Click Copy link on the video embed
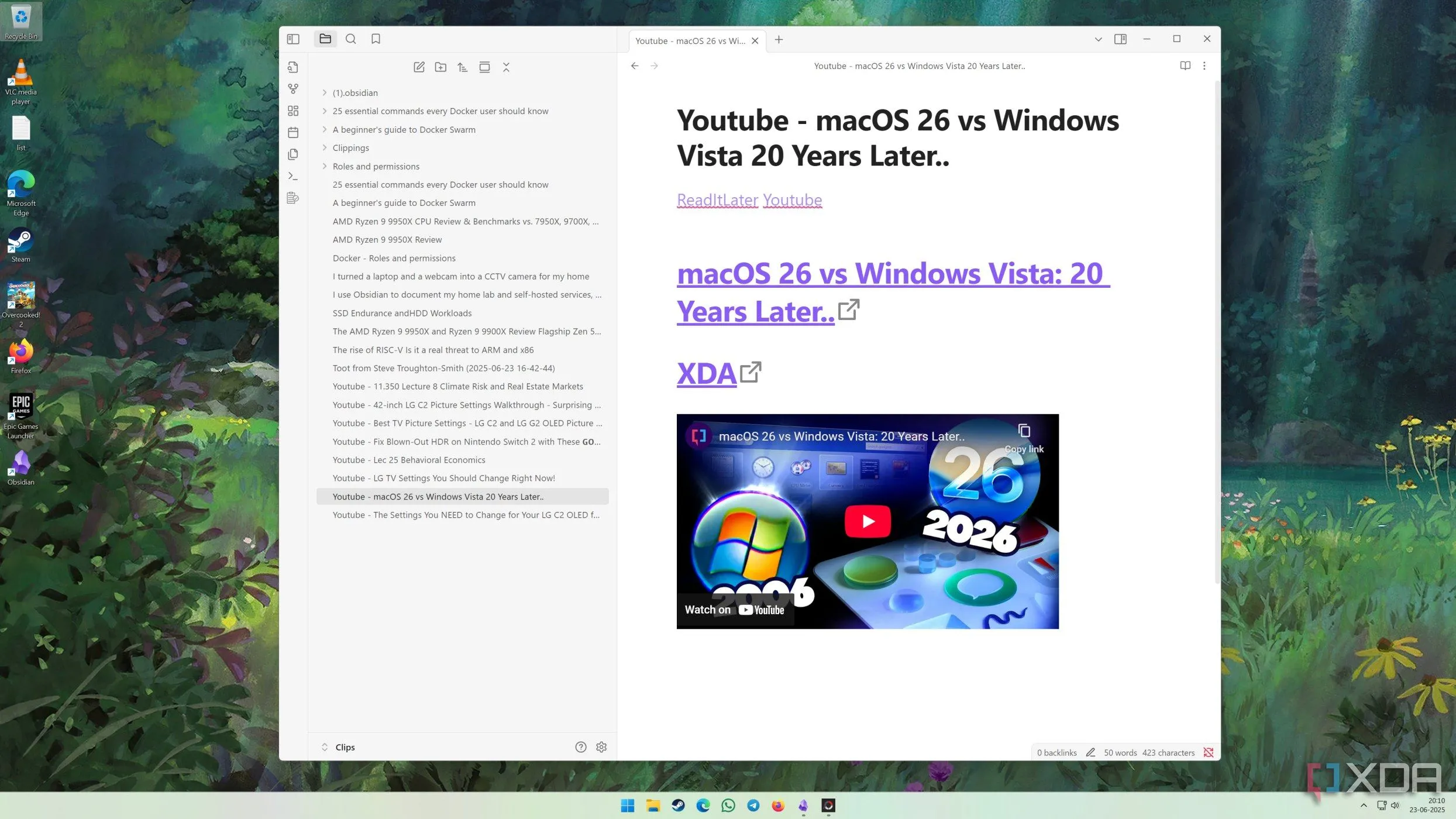This screenshot has width=1456, height=819. click(x=1024, y=438)
